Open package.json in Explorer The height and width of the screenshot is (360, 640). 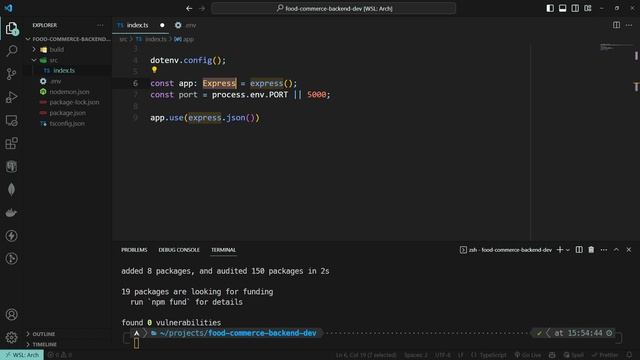(67, 113)
